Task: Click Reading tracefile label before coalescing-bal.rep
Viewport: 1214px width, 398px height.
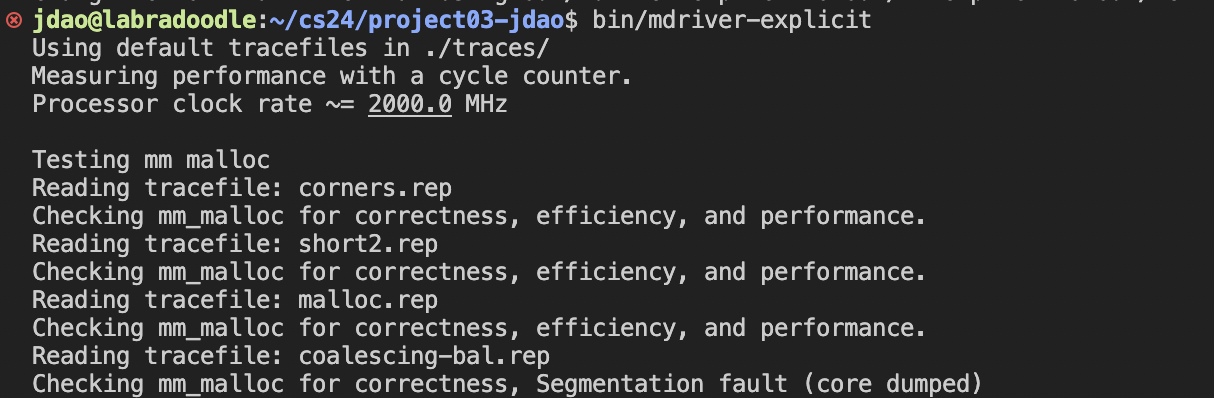Action: coord(158,356)
